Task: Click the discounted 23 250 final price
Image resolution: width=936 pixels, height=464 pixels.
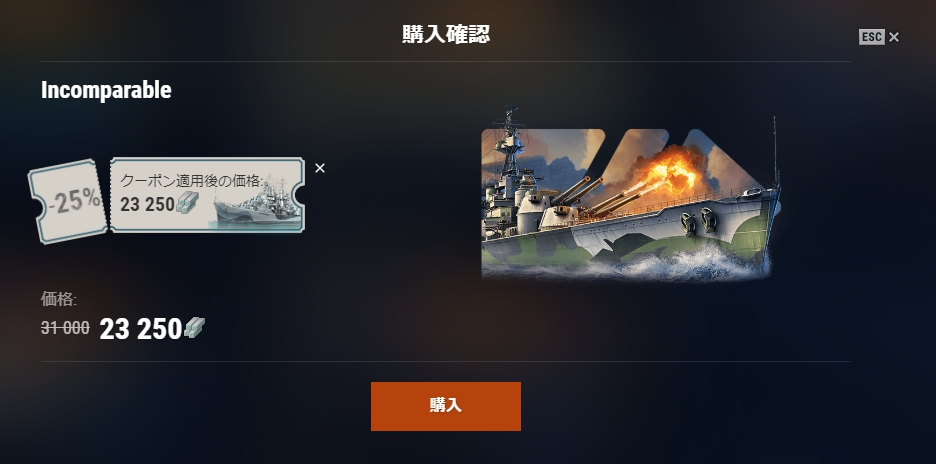Action: 140,328
